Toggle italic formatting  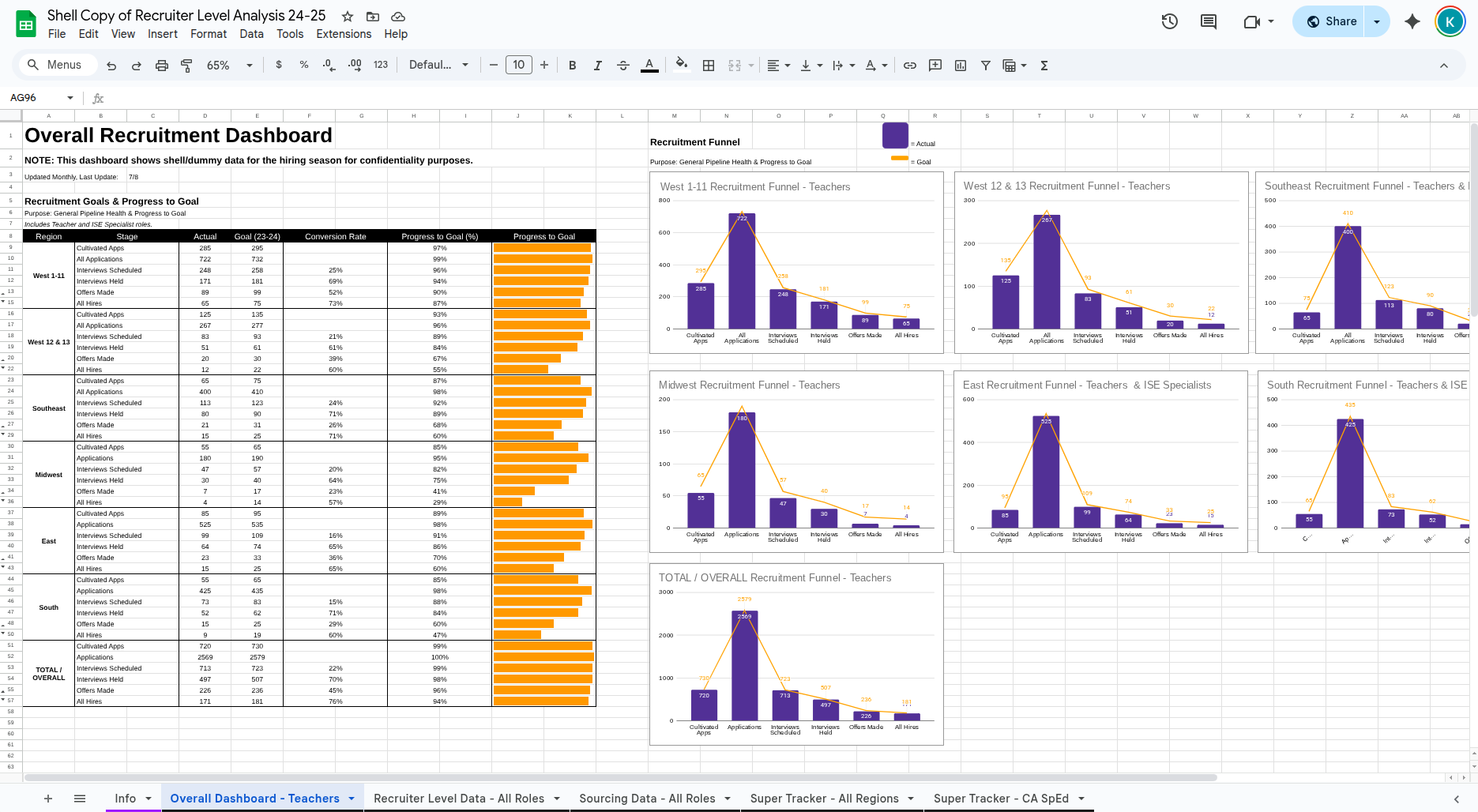pyautogui.click(x=598, y=65)
